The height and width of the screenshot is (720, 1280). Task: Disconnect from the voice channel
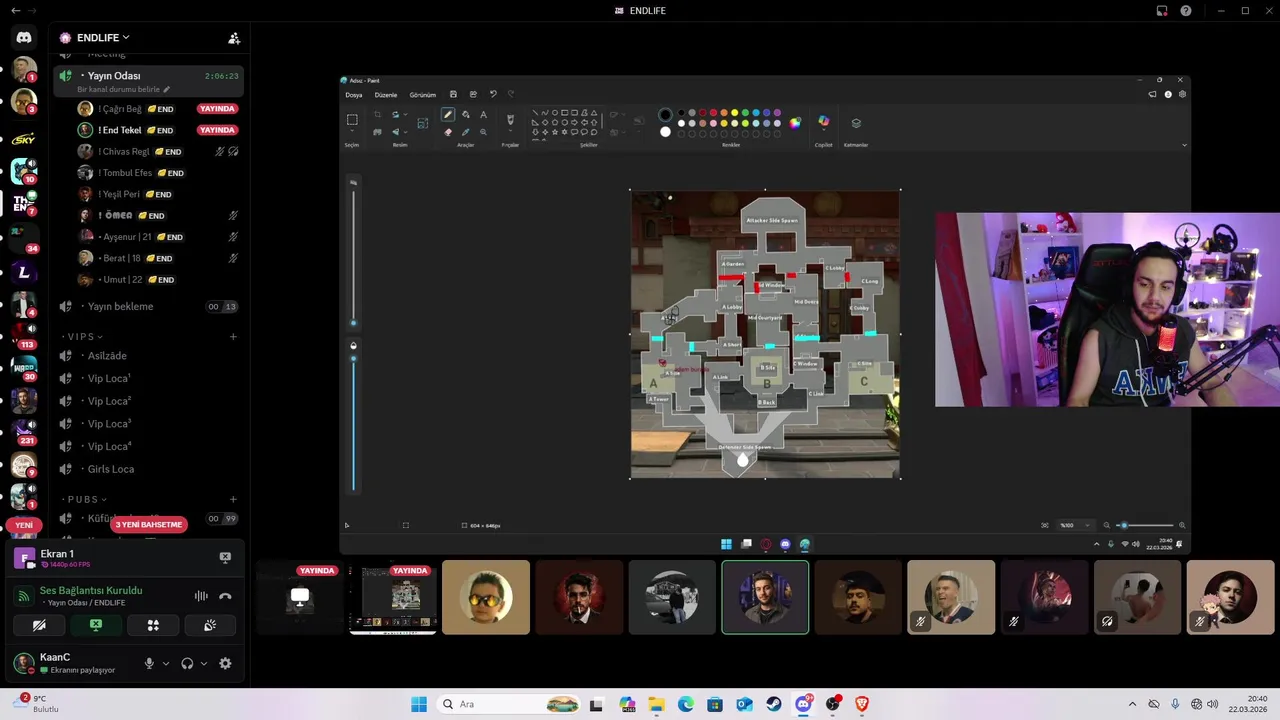click(x=225, y=596)
